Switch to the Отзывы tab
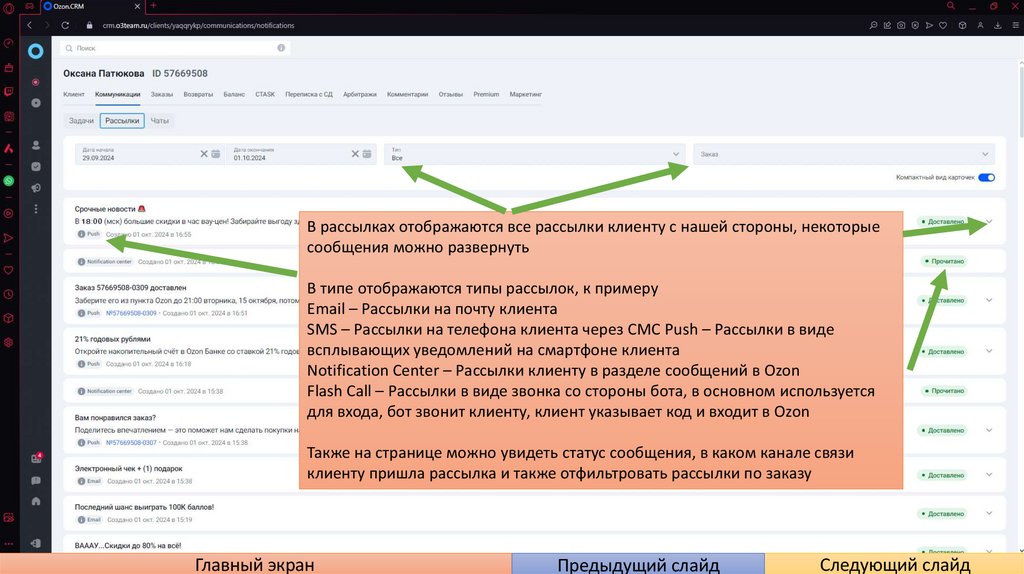This screenshot has height=574, width=1024. pyautogui.click(x=451, y=94)
